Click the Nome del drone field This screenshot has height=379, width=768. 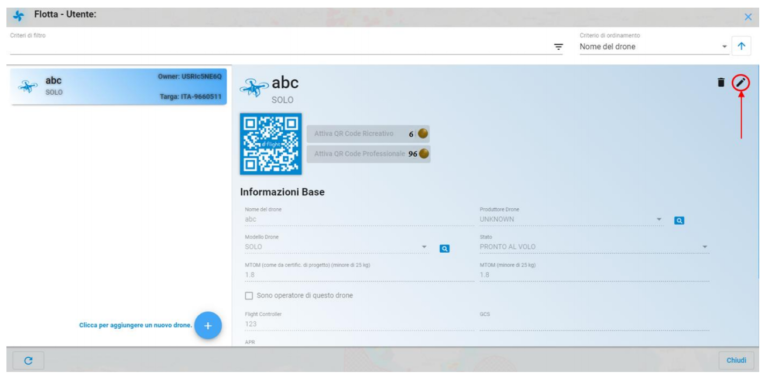tap(359, 219)
